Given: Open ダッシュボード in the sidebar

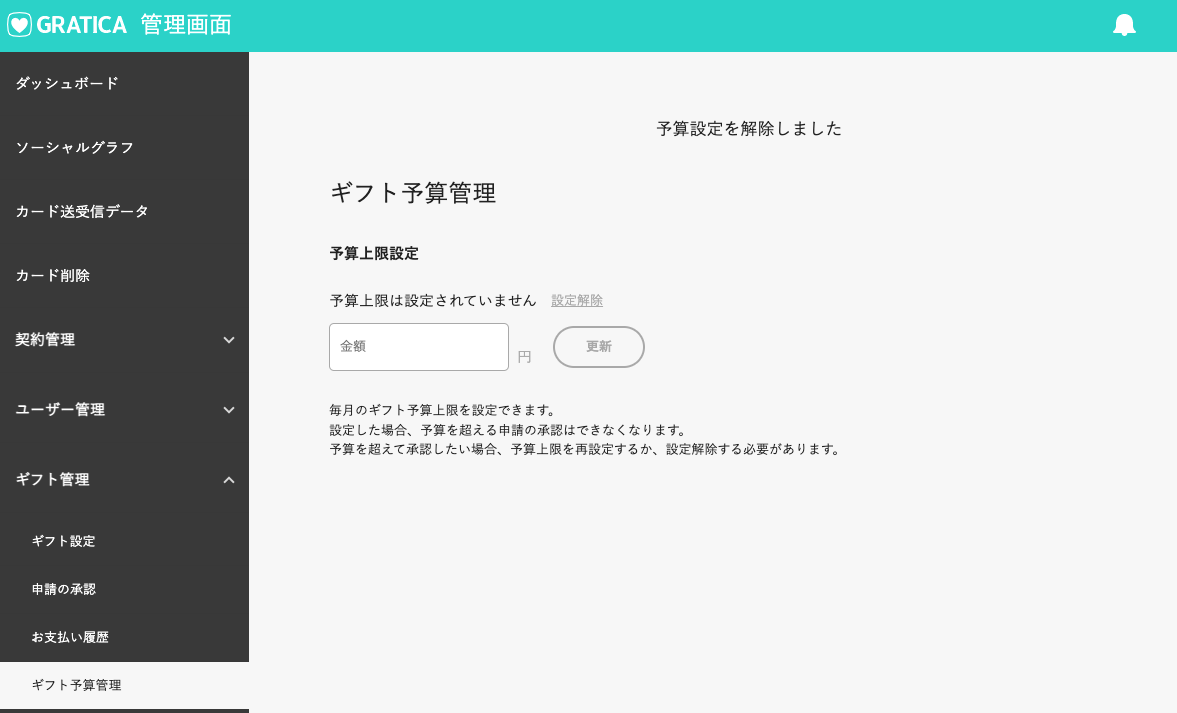Looking at the screenshot, I should pyautogui.click(x=67, y=83).
